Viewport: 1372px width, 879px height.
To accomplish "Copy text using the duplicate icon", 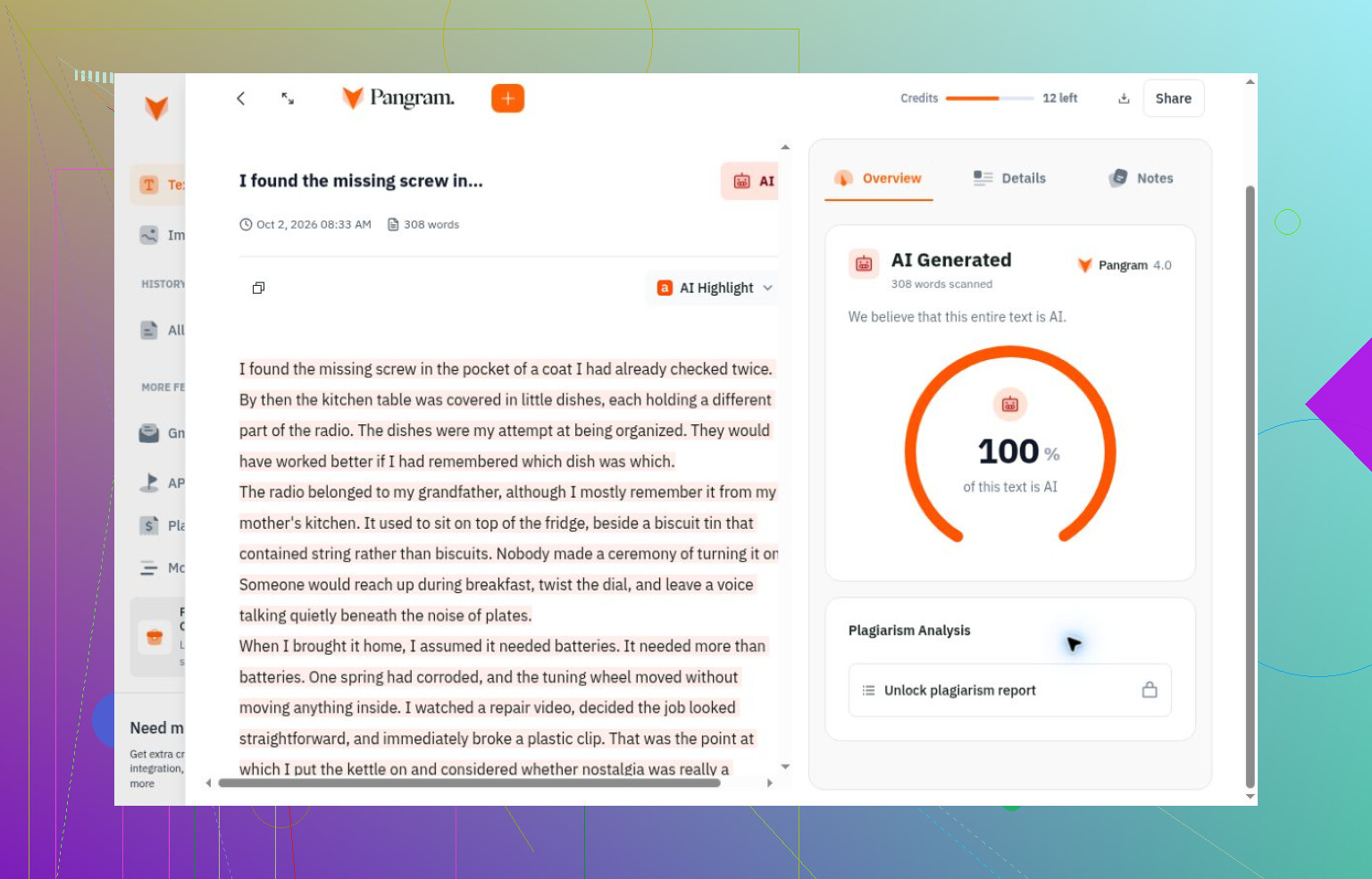I will coord(258,288).
